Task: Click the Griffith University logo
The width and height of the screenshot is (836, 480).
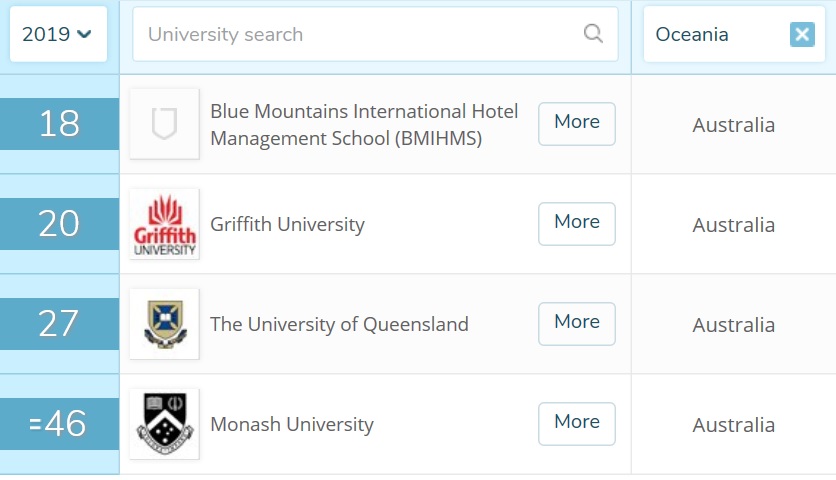Action: click(164, 224)
